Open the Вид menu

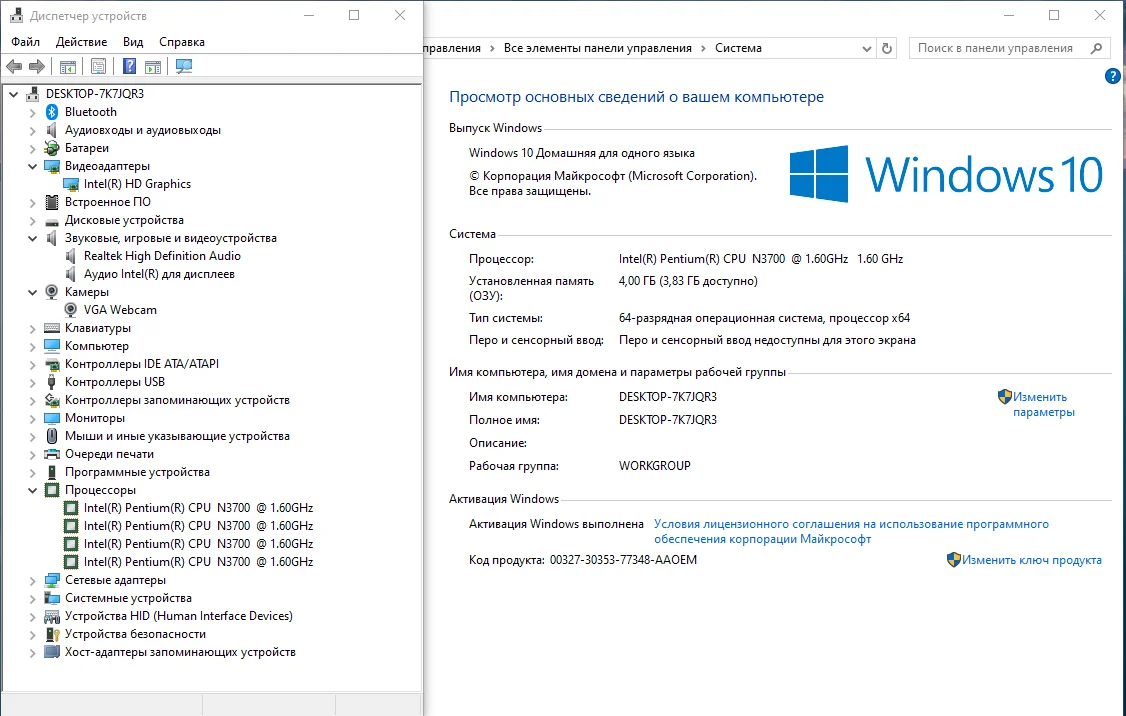point(133,42)
